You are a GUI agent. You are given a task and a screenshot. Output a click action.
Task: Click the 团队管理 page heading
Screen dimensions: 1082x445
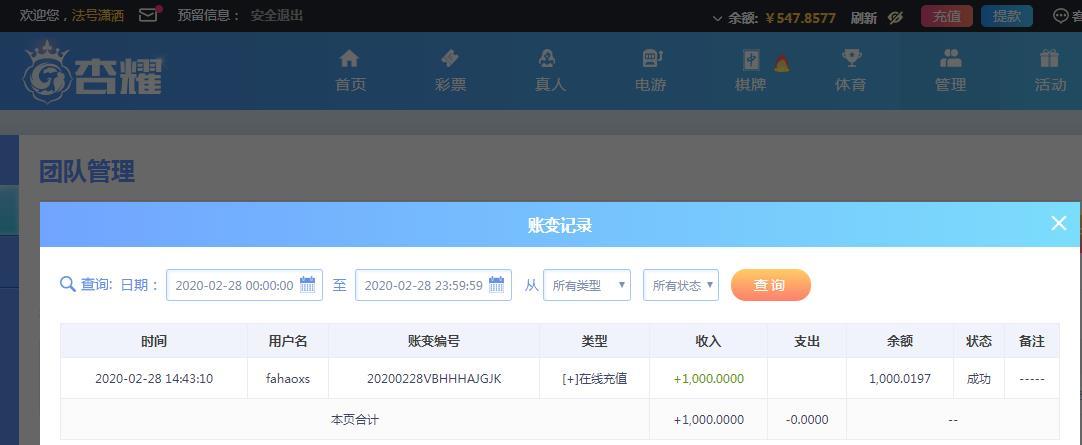click(x=87, y=171)
